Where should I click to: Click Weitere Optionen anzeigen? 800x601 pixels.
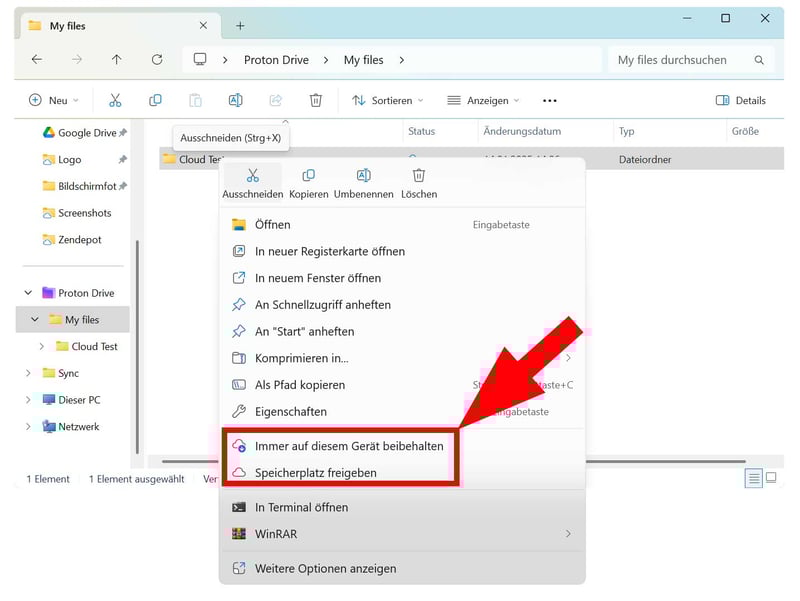(325, 568)
